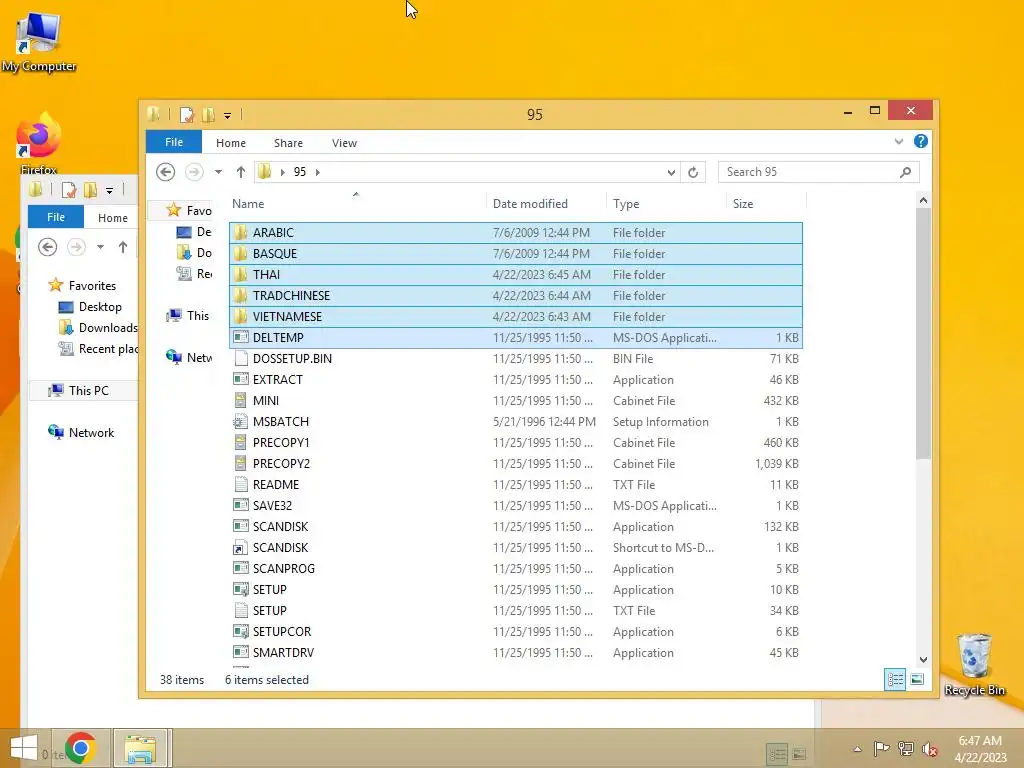Image resolution: width=1024 pixels, height=768 pixels.
Task: Open the Customize Quick Access Toolbar dropdown in 95 window
Action: (227, 116)
